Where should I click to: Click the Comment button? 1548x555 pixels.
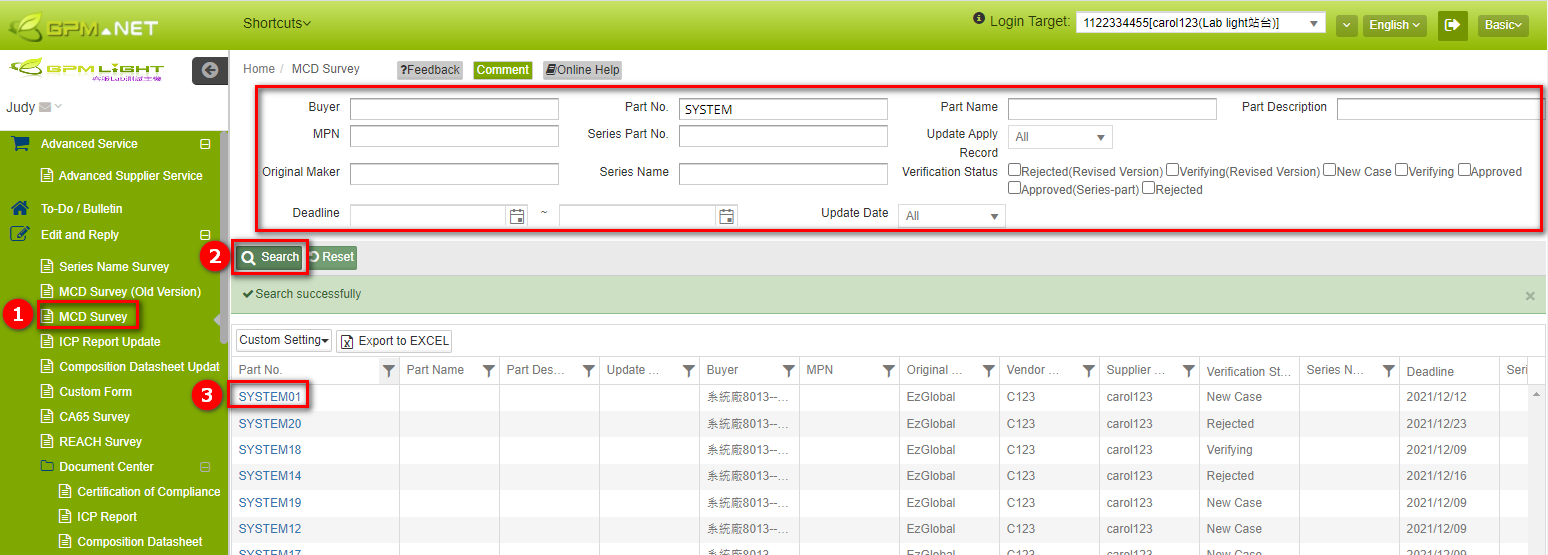coord(502,70)
